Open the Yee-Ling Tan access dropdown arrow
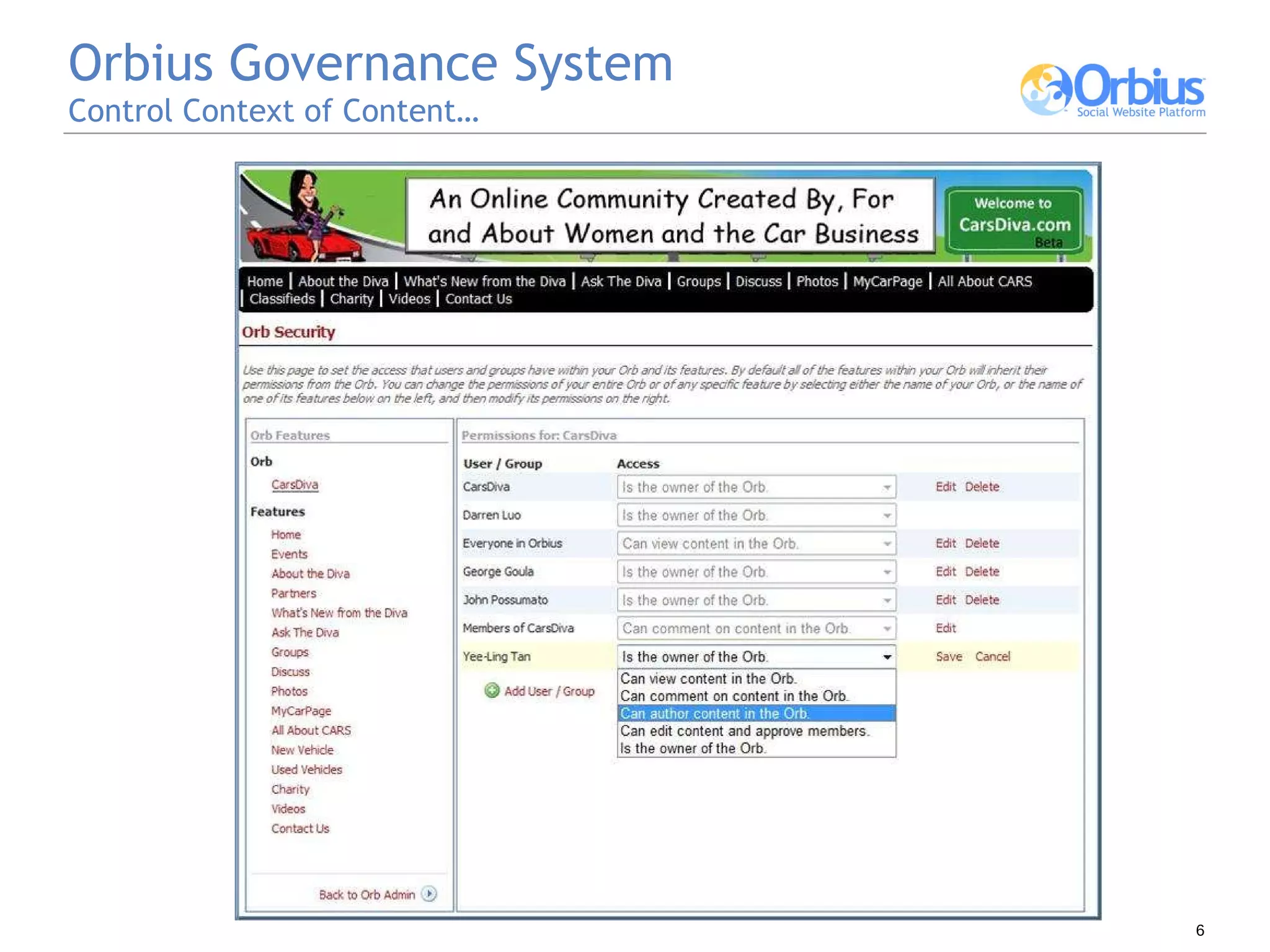The image size is (1270, 952). pos(887,657)
